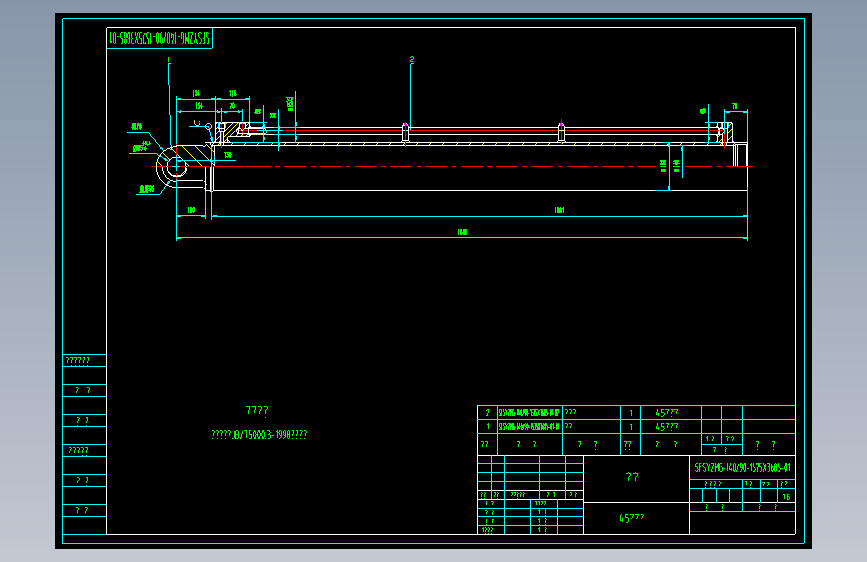Click the part code in parts list row 1

point(529,426)
